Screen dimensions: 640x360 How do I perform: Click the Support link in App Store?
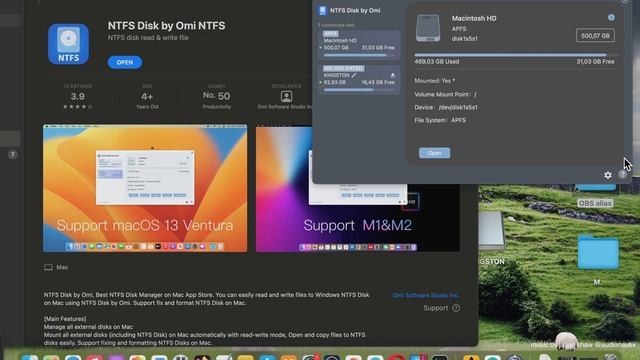(x=441, y=308)
